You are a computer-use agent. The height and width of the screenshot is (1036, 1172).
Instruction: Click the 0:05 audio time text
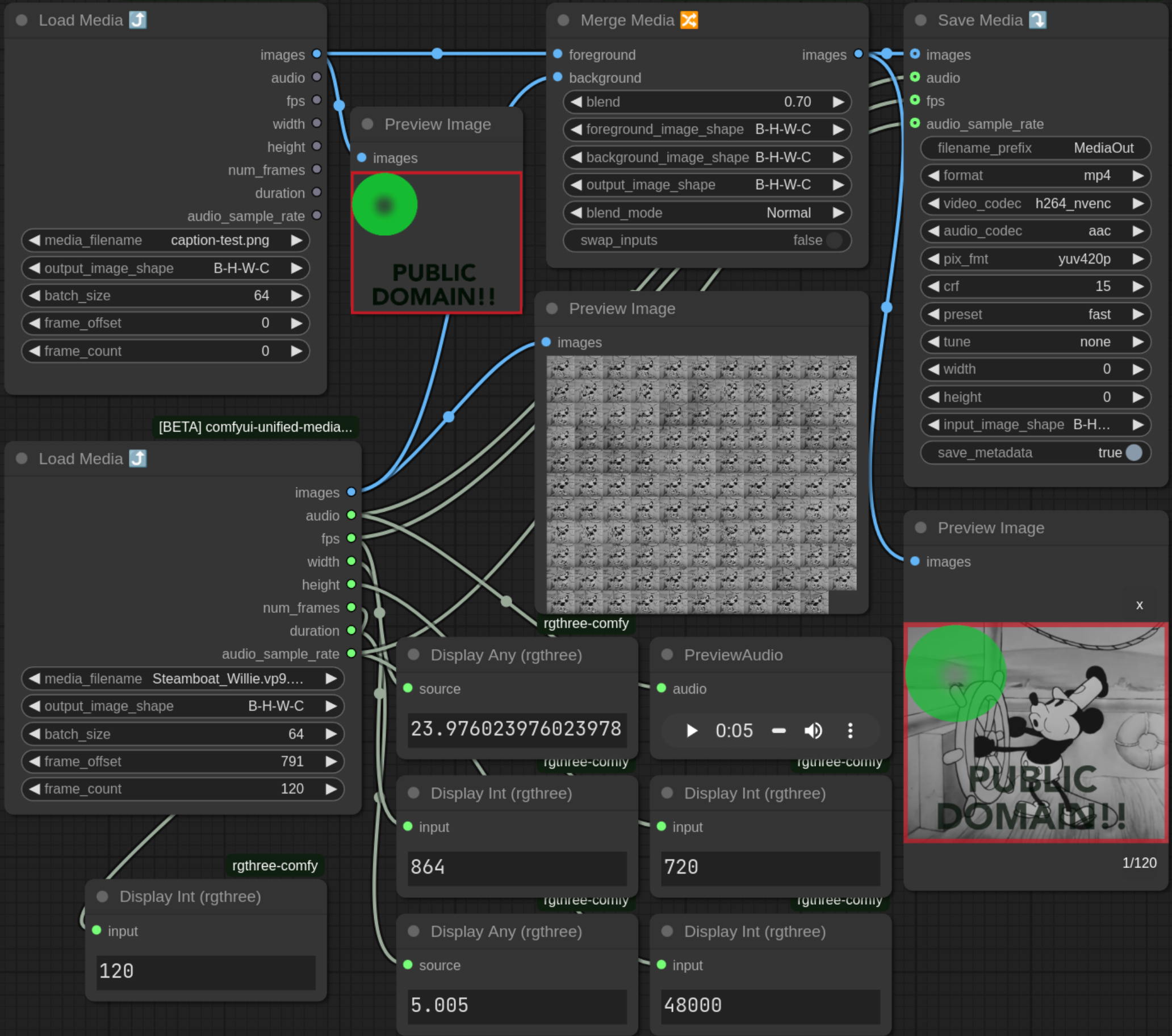coord(734,730)
